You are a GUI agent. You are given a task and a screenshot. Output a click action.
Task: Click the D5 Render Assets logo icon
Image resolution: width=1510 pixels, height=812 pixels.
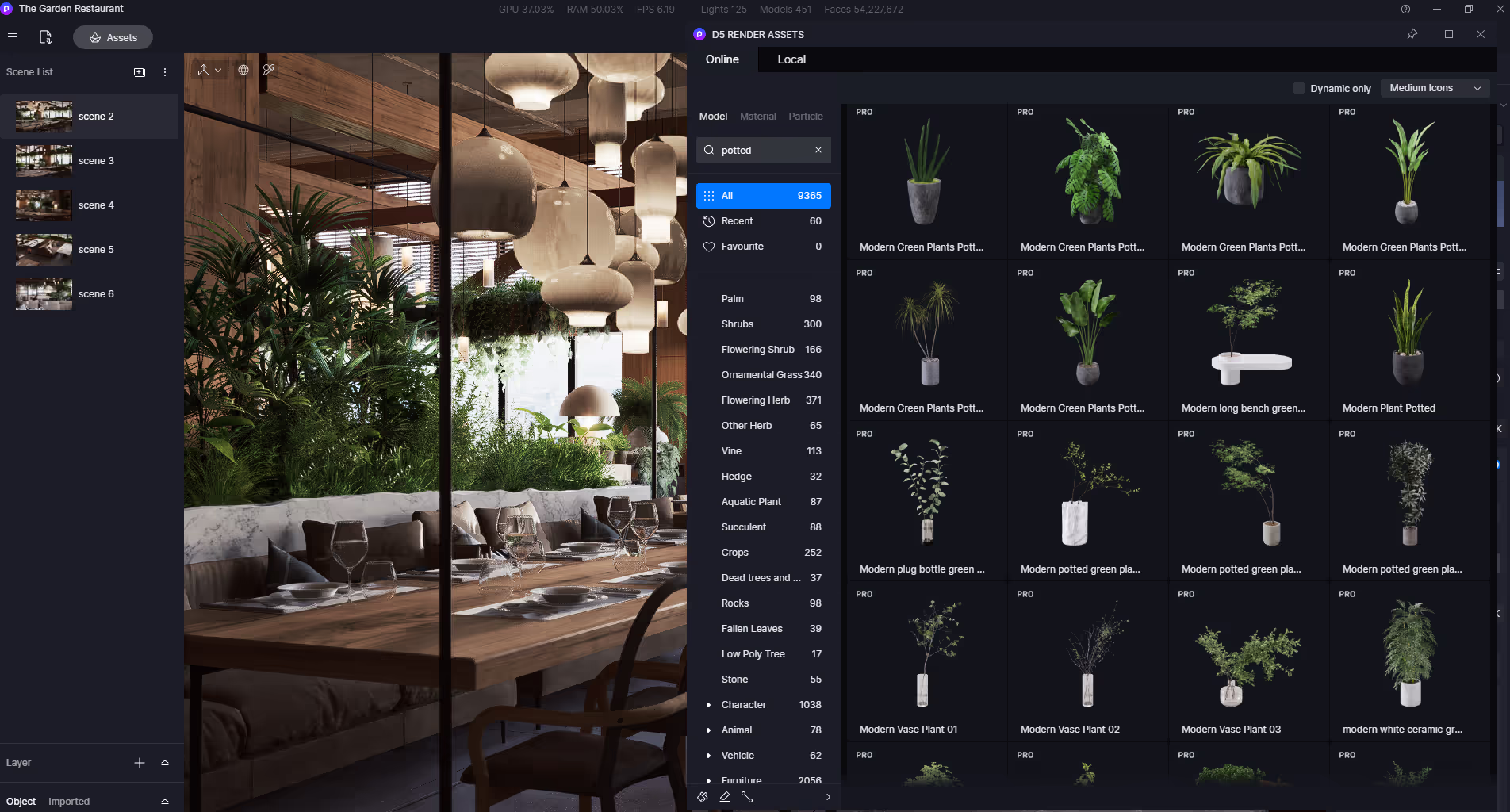pyautogui.click(x=699, y=34)
